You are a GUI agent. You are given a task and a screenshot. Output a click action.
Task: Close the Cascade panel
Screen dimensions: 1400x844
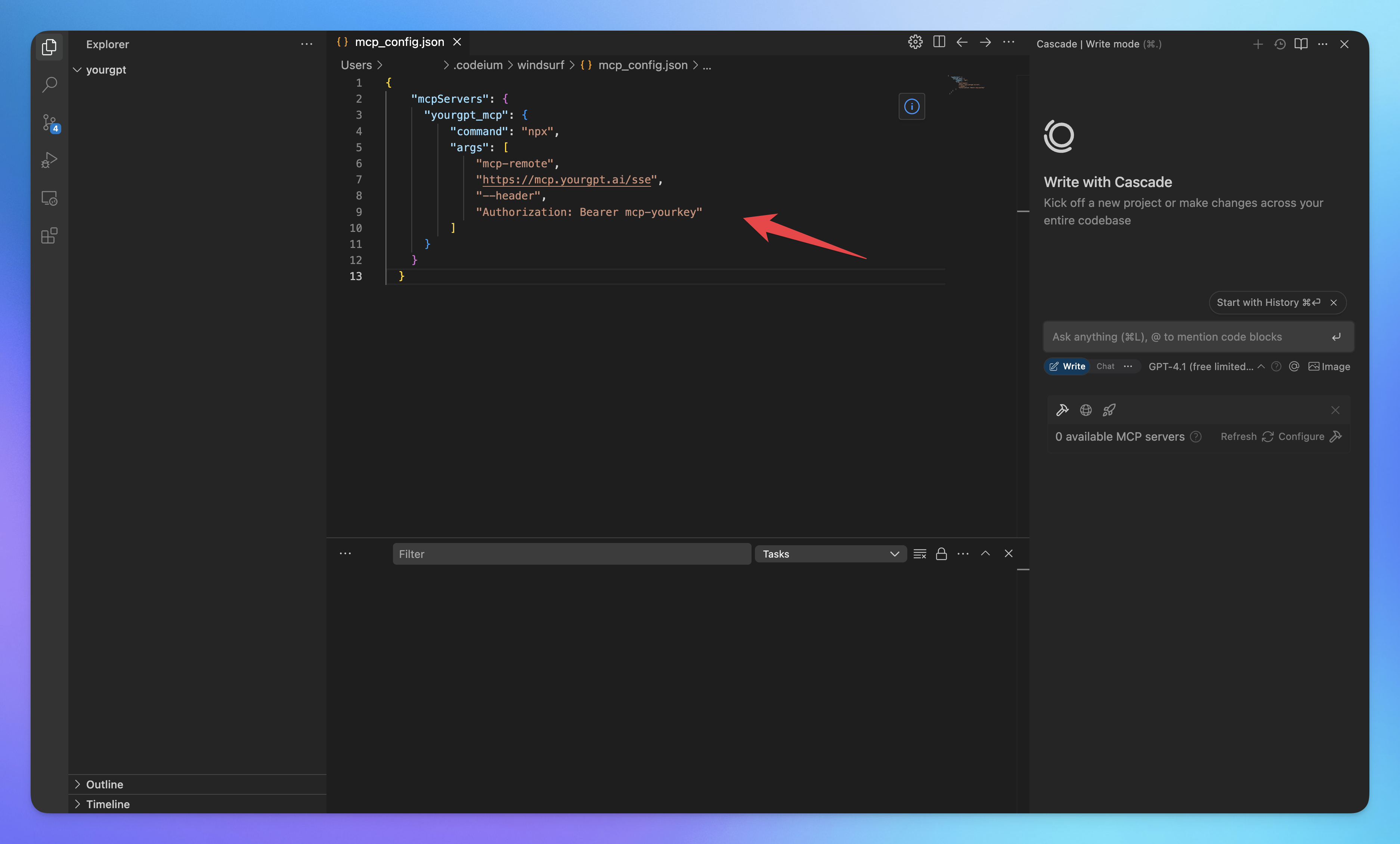pyautogui.click(x=1344, y=44)
